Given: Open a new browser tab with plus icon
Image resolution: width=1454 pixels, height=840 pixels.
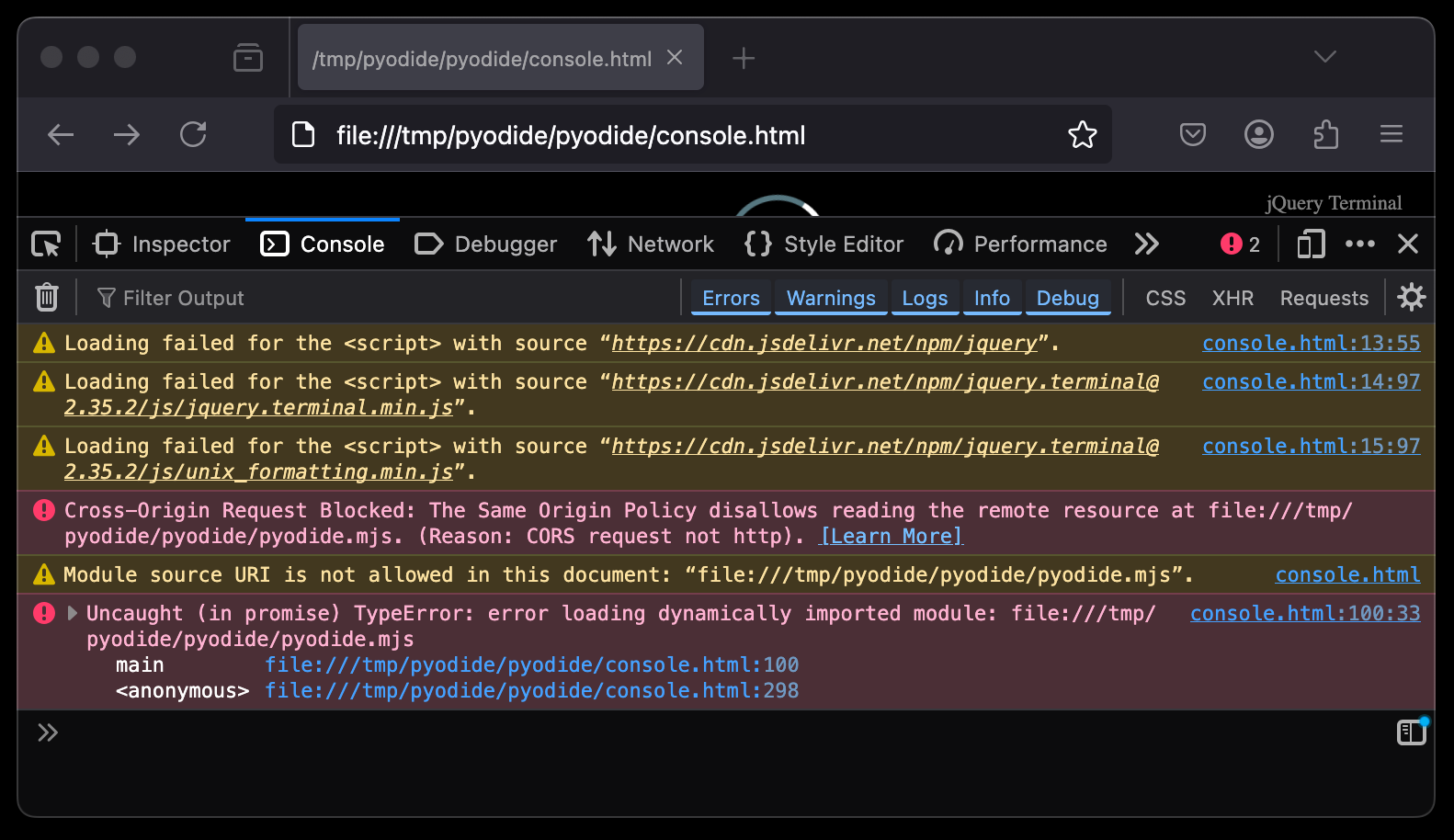Looking at the screenshot, I should coord(744,59).
